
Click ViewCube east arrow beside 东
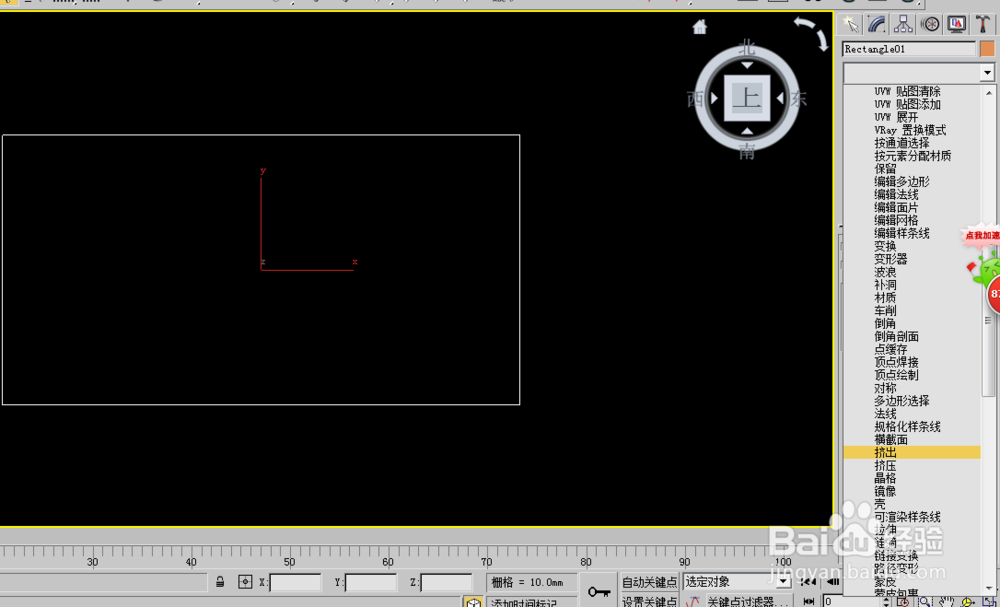(780, 98)
